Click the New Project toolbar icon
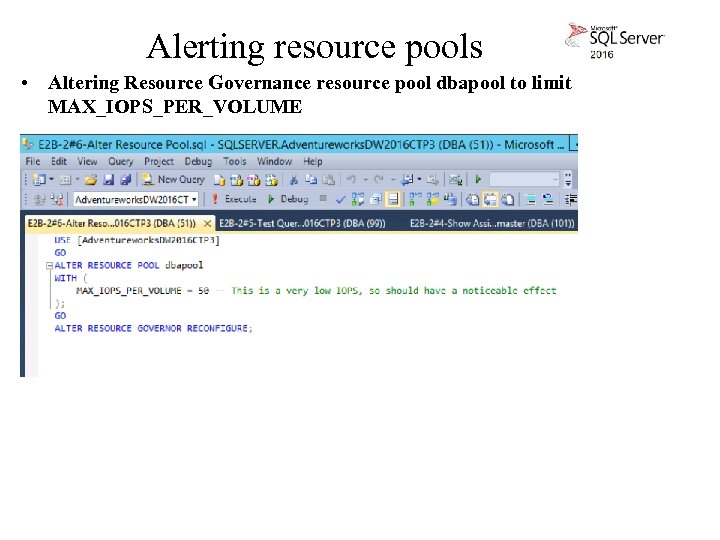 [39, 179]
